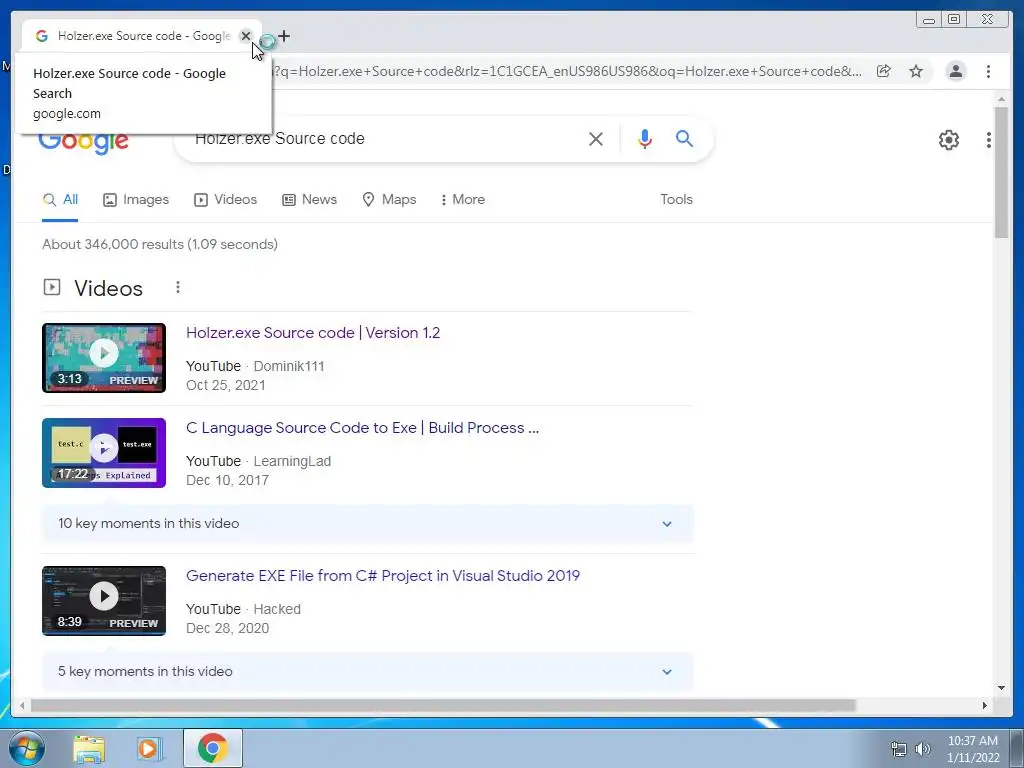Play Holzer.exe video thumbnail preview
The height and width of the screenshot is (768, 1024).
coord(104,358)
